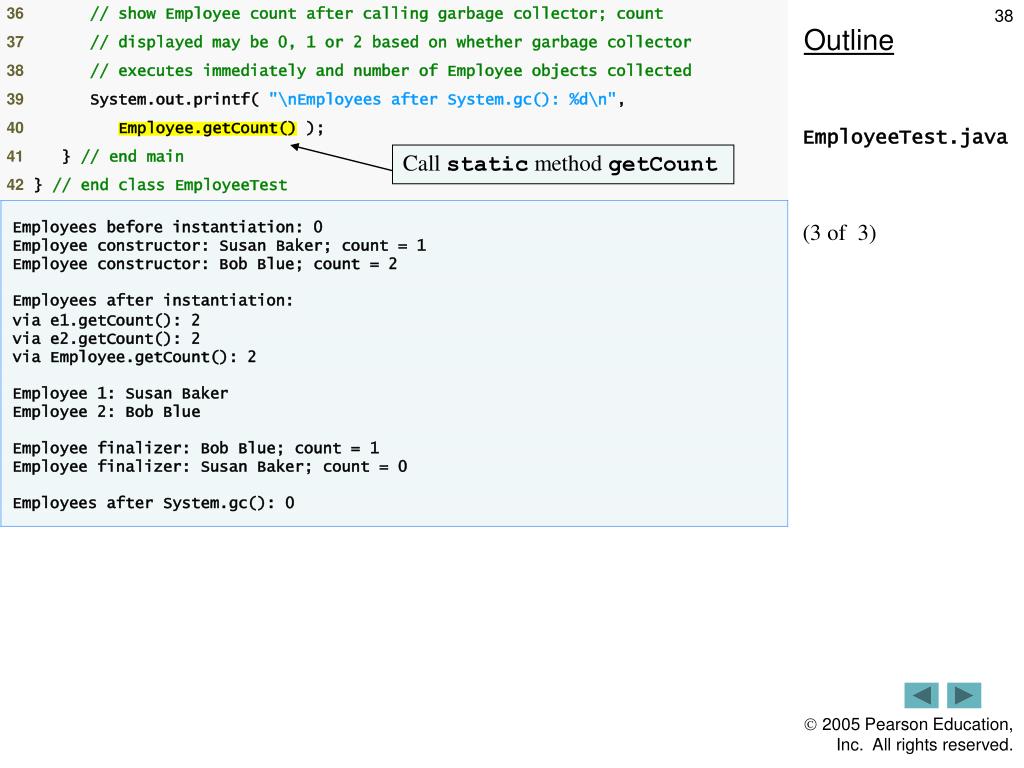Click the Susan Baker finalizer output line
The height and width of the screenshot is (768, 1024).
(210, 466)
